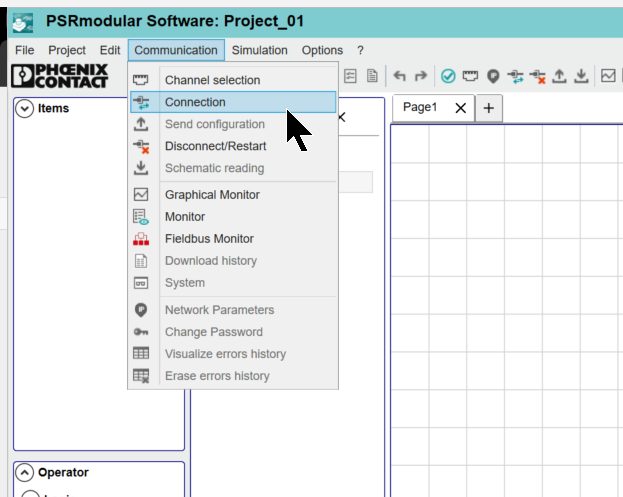Click the Schematic reading download menu icon
This screenshot has width=623, height=497.
141,168
